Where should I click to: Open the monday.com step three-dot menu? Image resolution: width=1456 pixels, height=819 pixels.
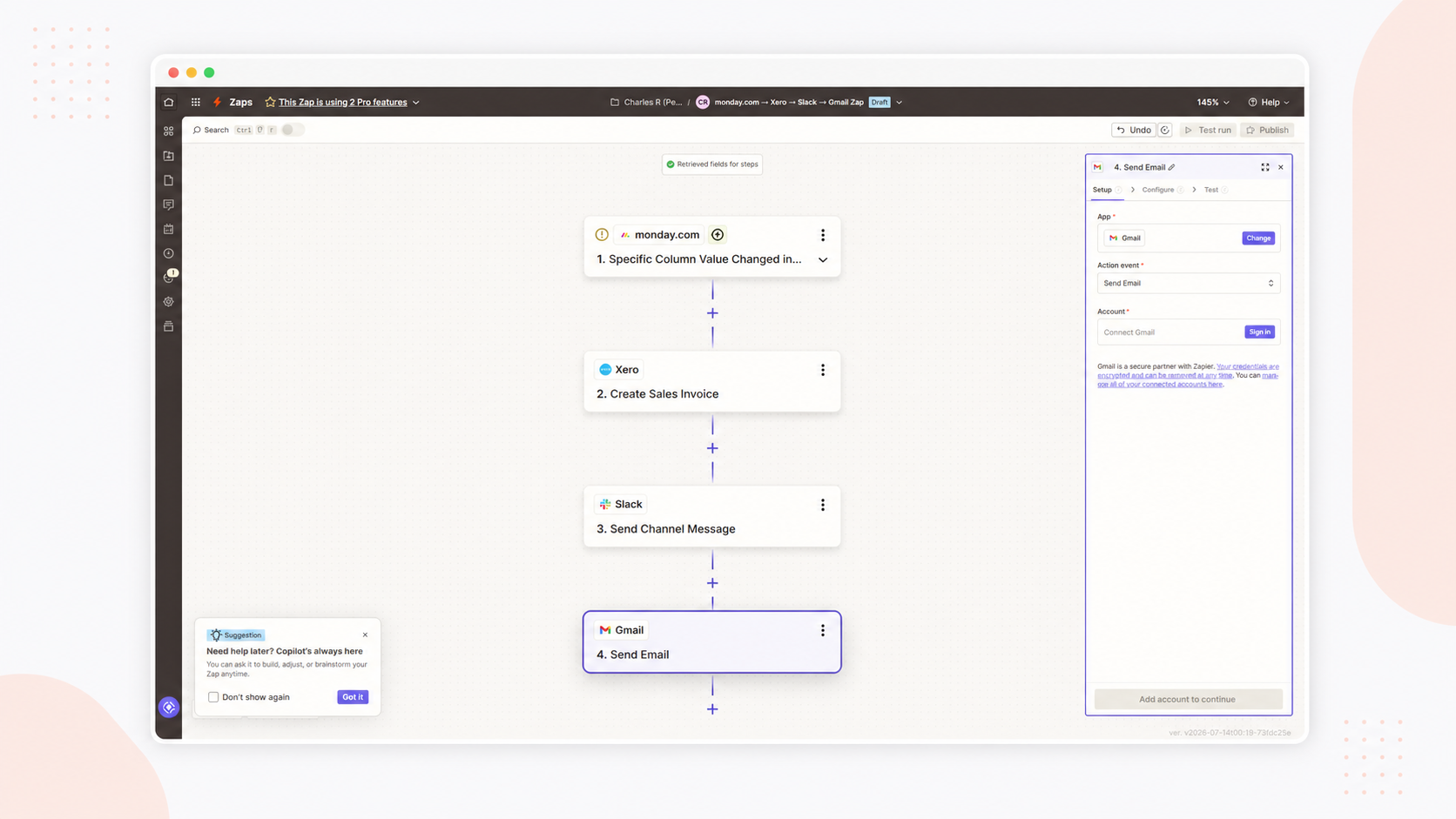(x=823, y=235)
